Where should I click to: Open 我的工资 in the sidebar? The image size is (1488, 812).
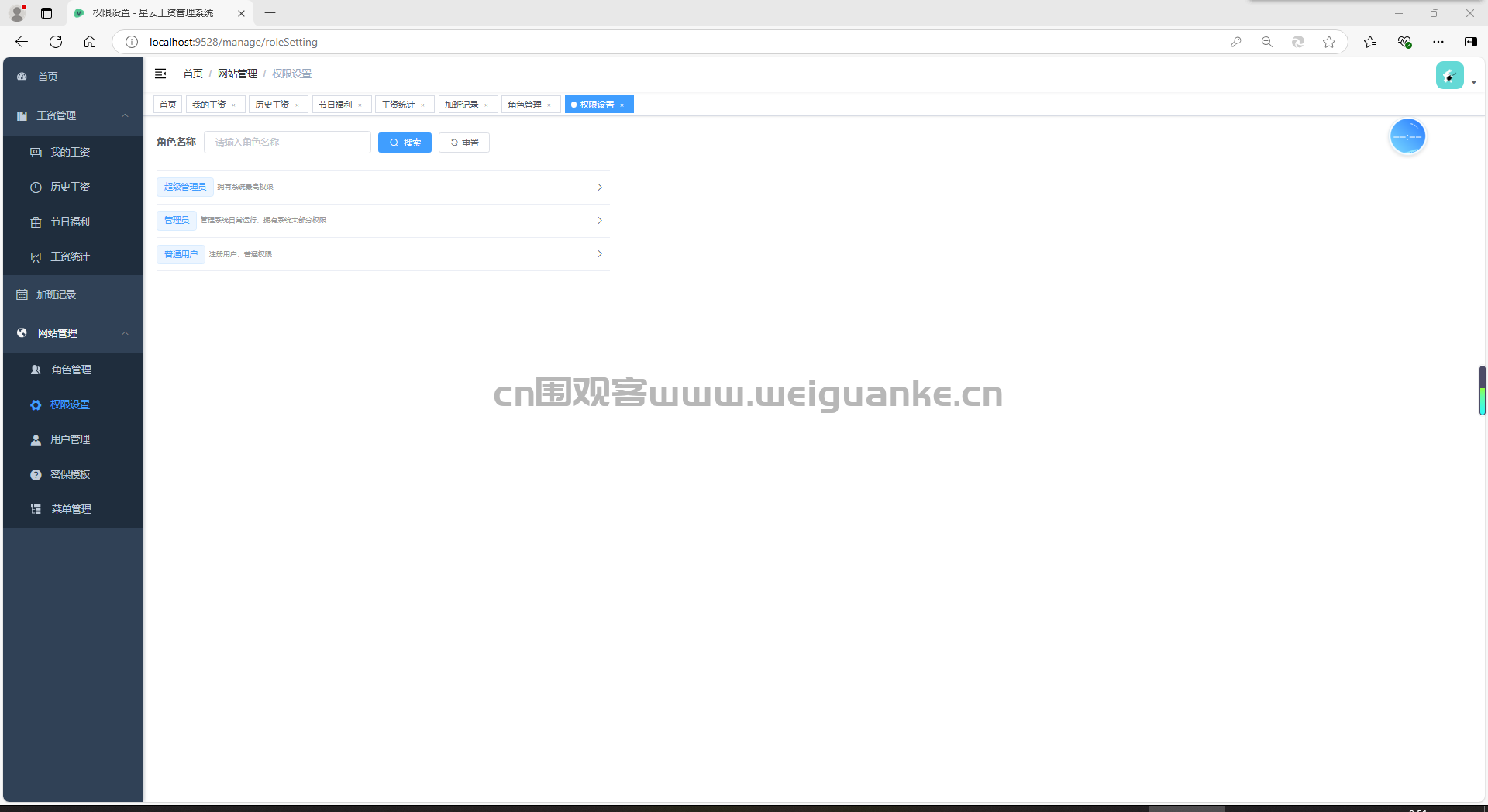[73, 153]
